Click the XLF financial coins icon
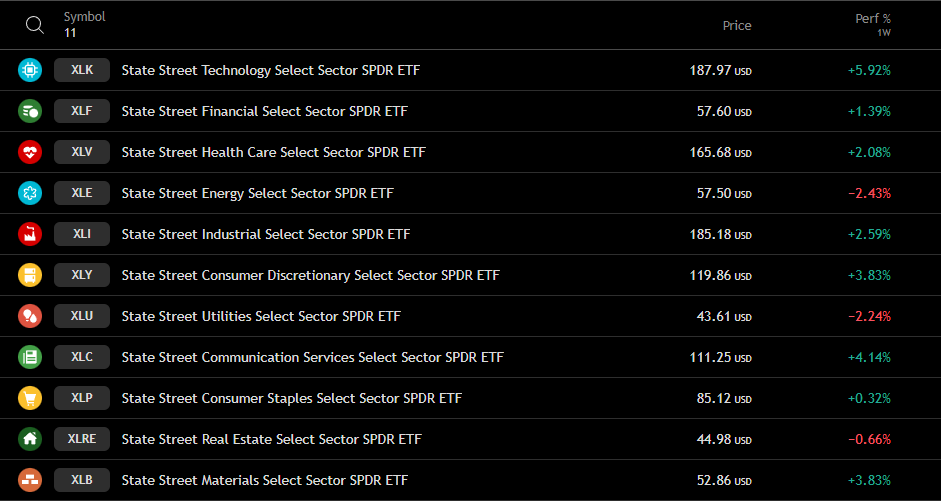 (30, 111)
